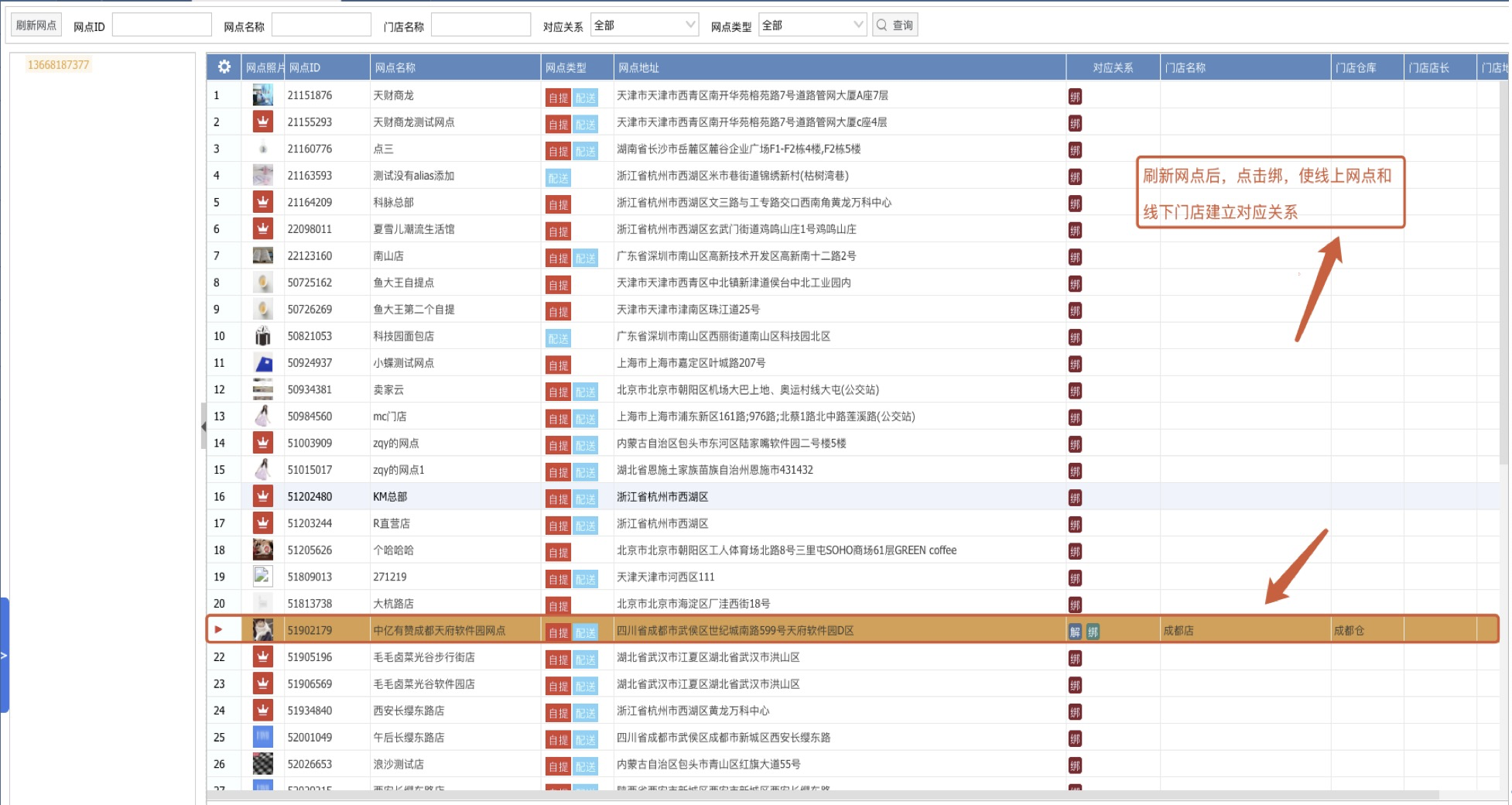Image resolution: width=1512 pixels, height=805 pixels.
Task: Sort by the 网点ID column header
Action: (x=327, y=67)
